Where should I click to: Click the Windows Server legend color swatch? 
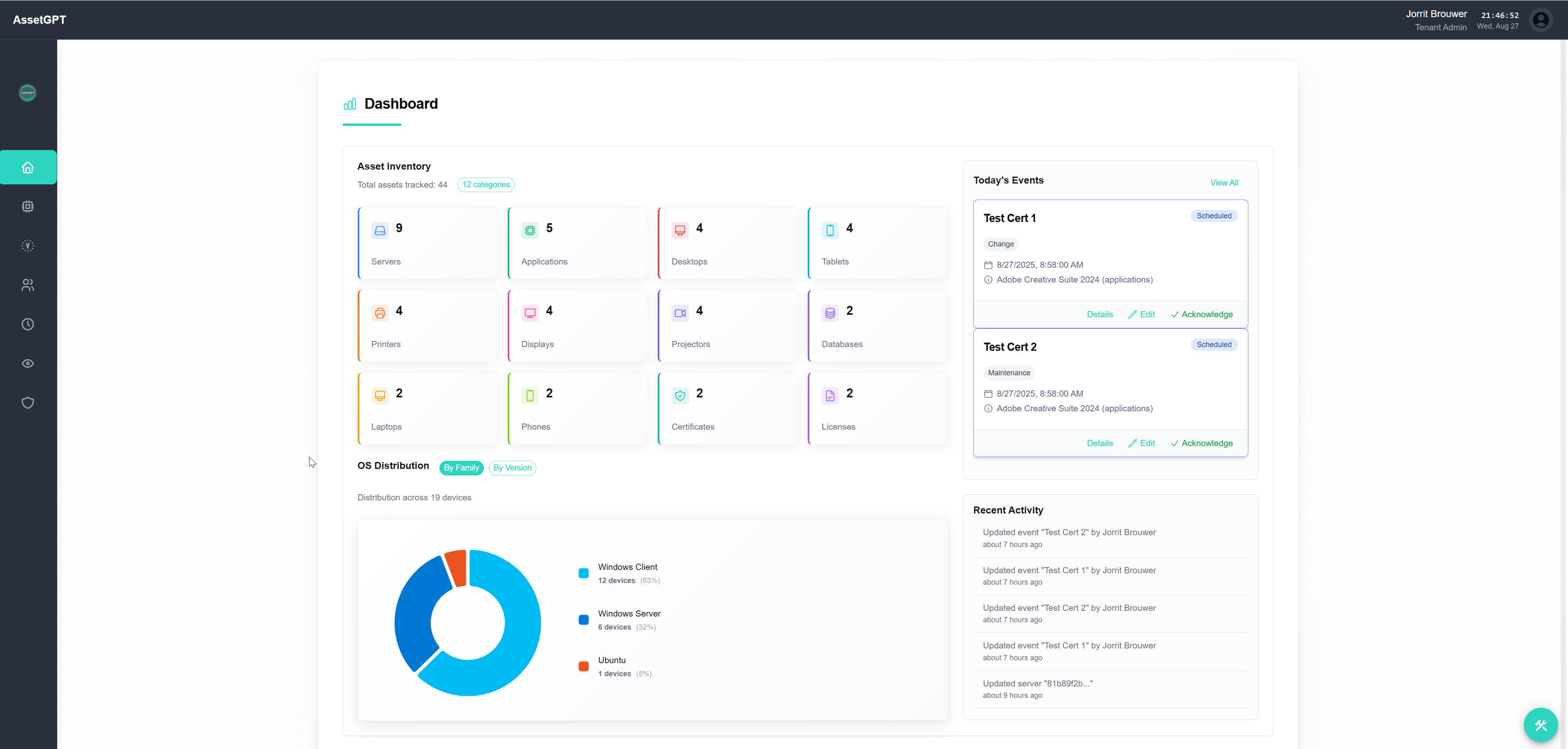(583, 620)
